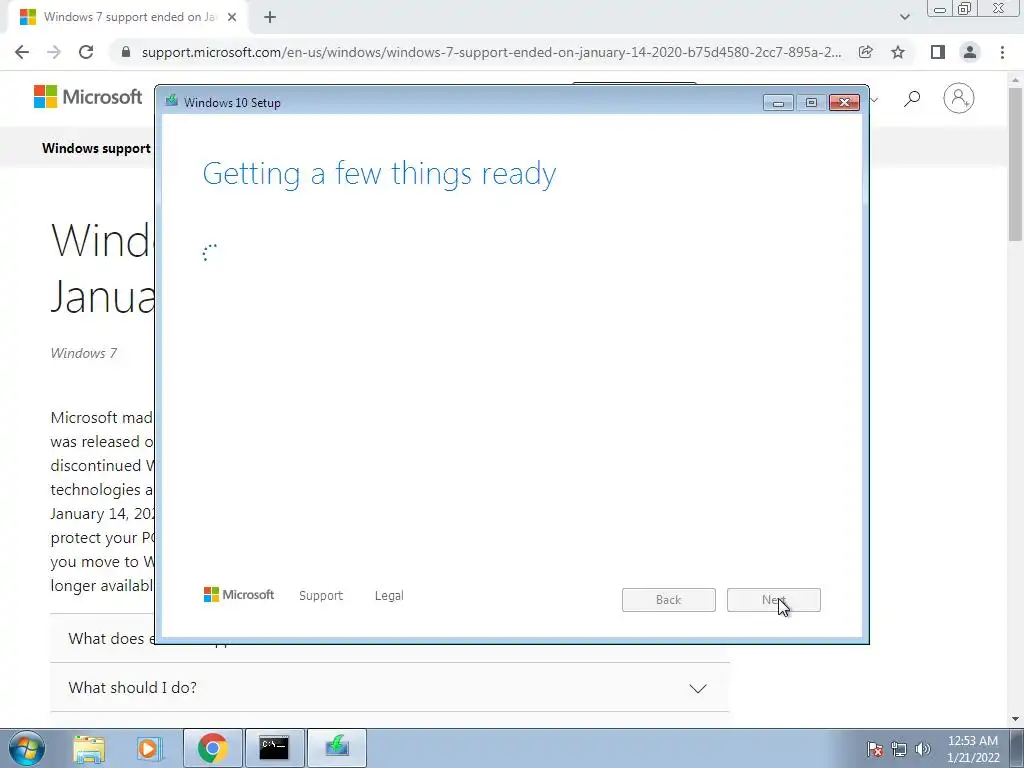This screenshot has width=1024, height=768.
Task: Click the padlock site info icon
Action: [126, 52]
